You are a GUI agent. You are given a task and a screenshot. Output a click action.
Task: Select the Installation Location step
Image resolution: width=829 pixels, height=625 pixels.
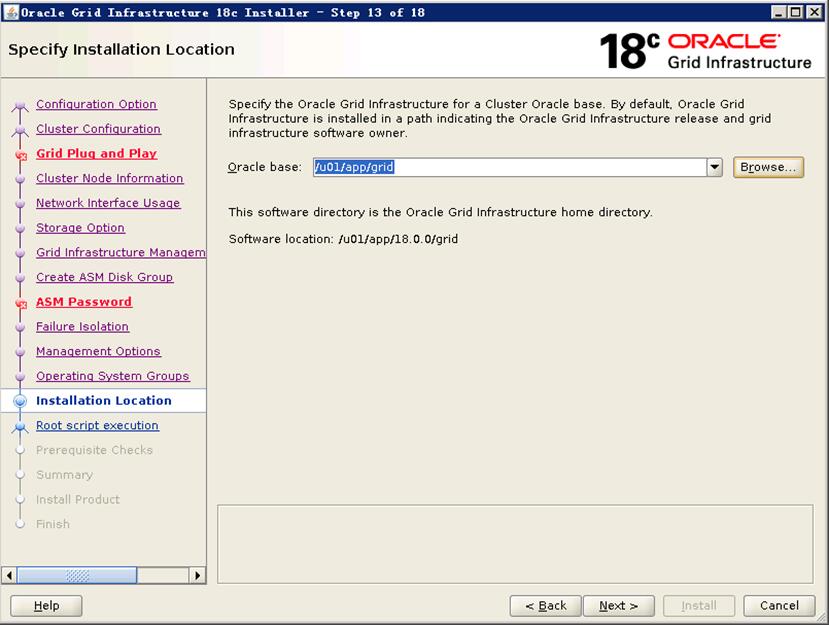point(104,401)
